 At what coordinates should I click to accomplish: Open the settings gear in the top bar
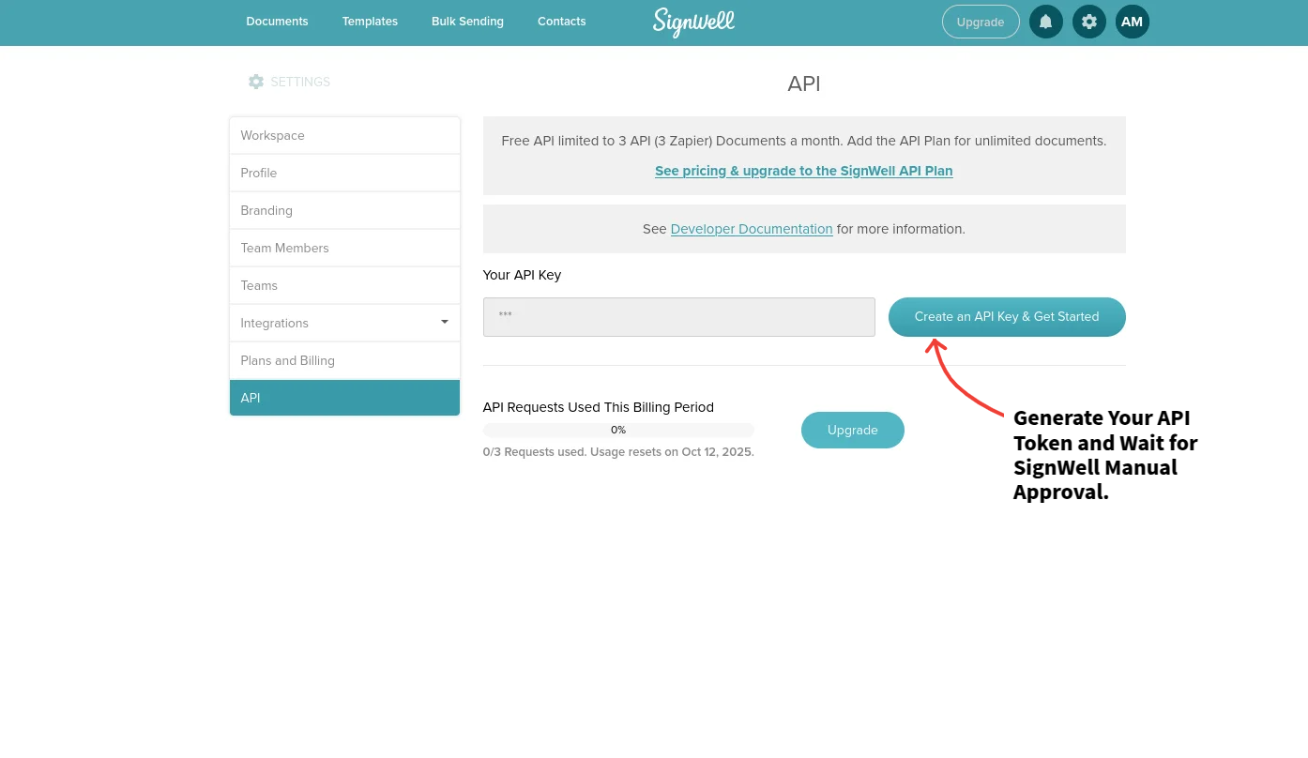(x=1088, y=21)
